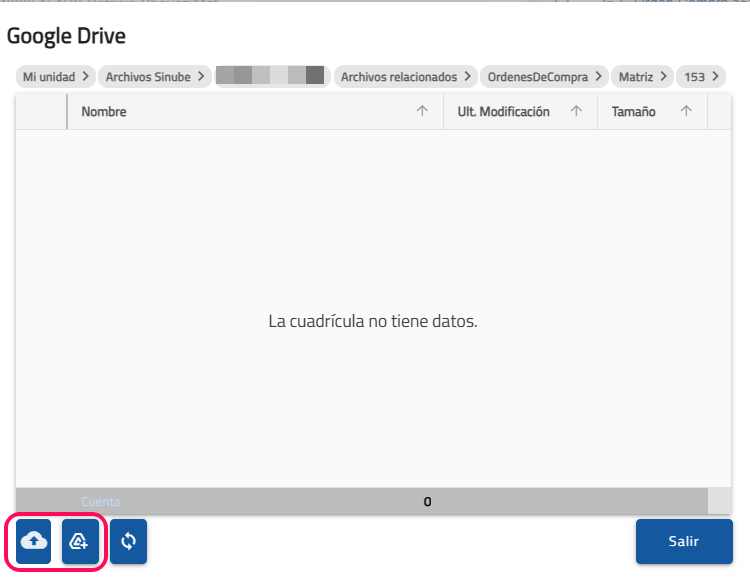
Task: Sort by Tamaño arrow icon
Action: point(686,111)
